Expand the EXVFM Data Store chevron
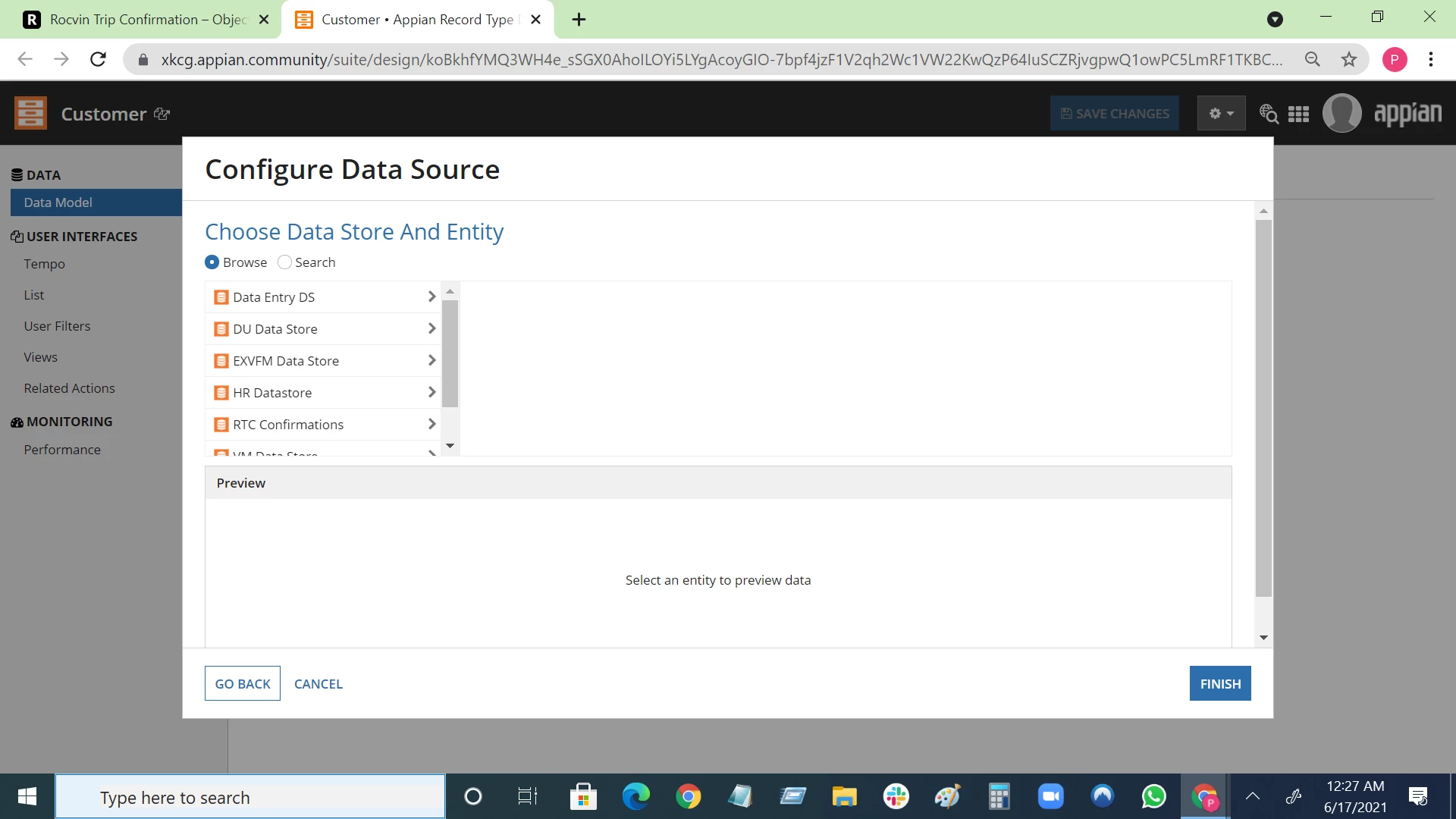 click(431, 360)
